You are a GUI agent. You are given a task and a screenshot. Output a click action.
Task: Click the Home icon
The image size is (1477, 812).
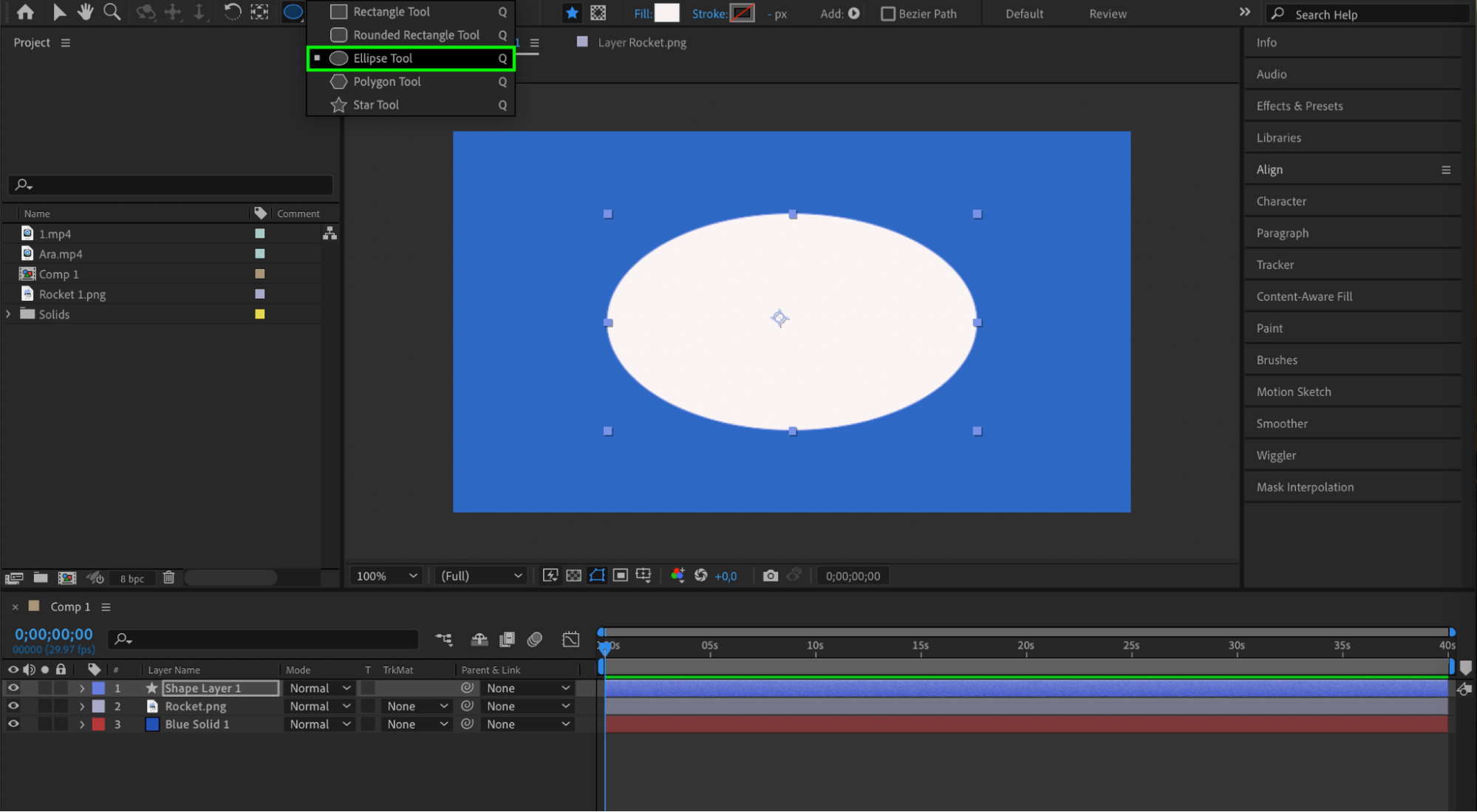(x=25, y=12)
